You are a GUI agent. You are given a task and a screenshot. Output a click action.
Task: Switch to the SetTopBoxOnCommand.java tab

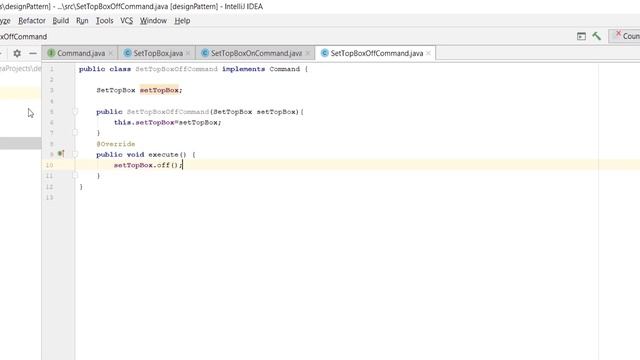coord(256,53)
